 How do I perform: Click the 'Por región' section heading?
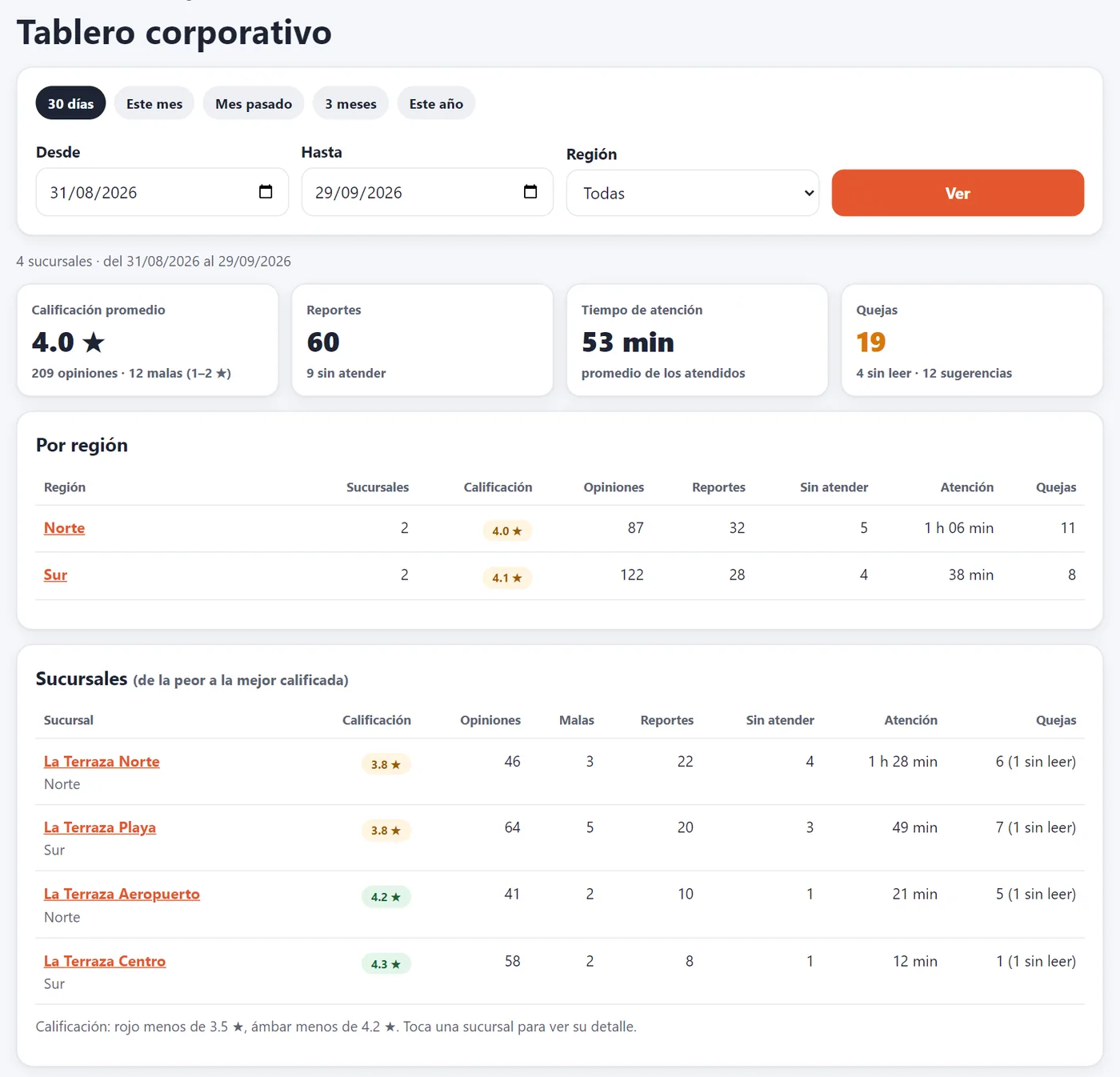coord(82,445)
